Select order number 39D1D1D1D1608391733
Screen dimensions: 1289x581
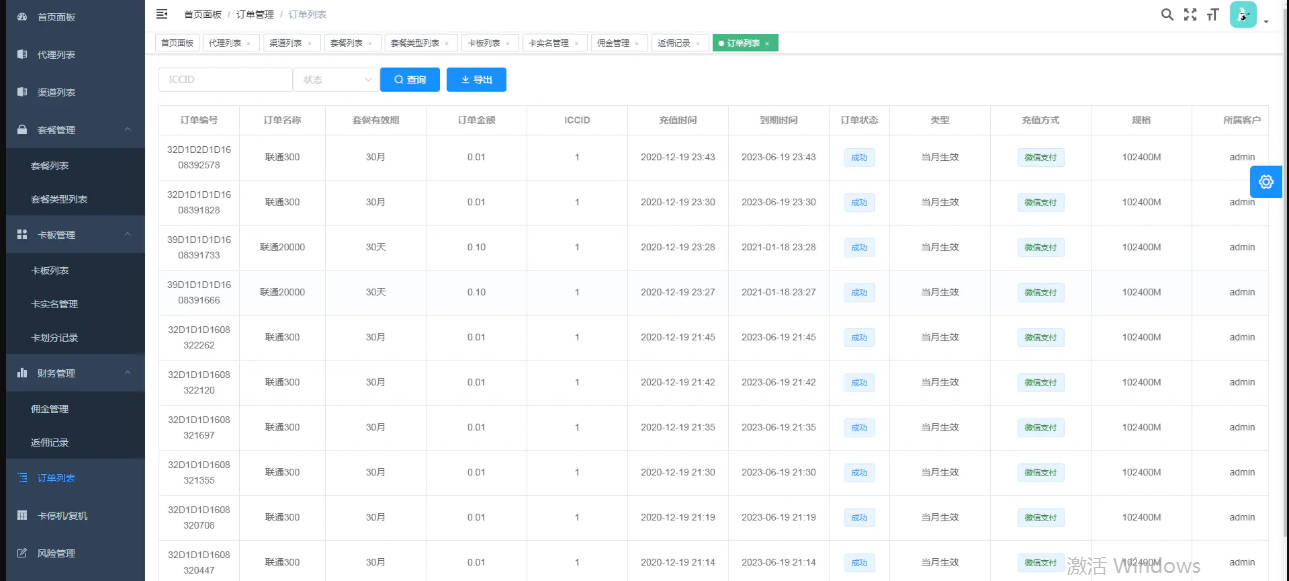[199, 247]
